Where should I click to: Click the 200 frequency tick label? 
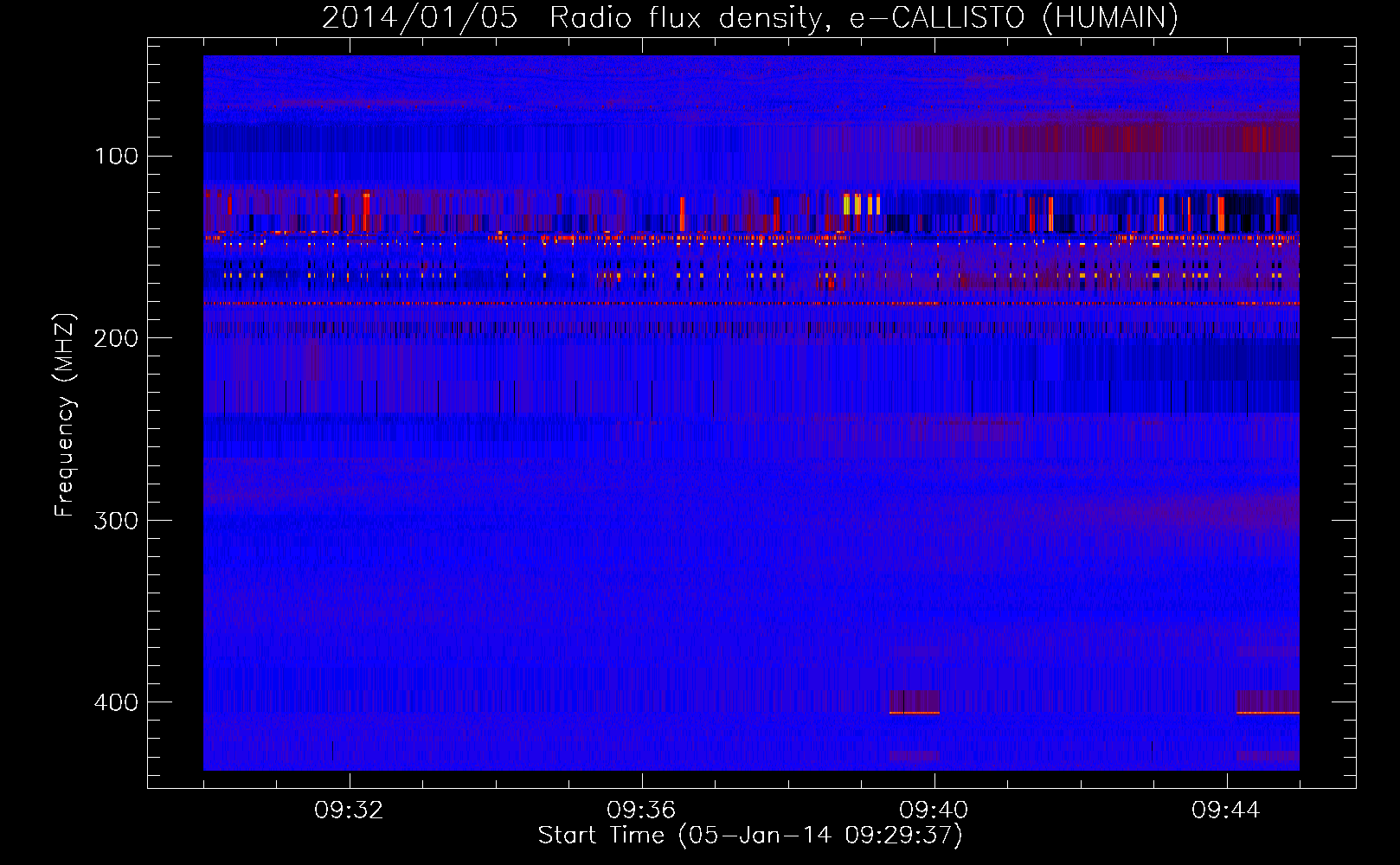pos(117,338)
